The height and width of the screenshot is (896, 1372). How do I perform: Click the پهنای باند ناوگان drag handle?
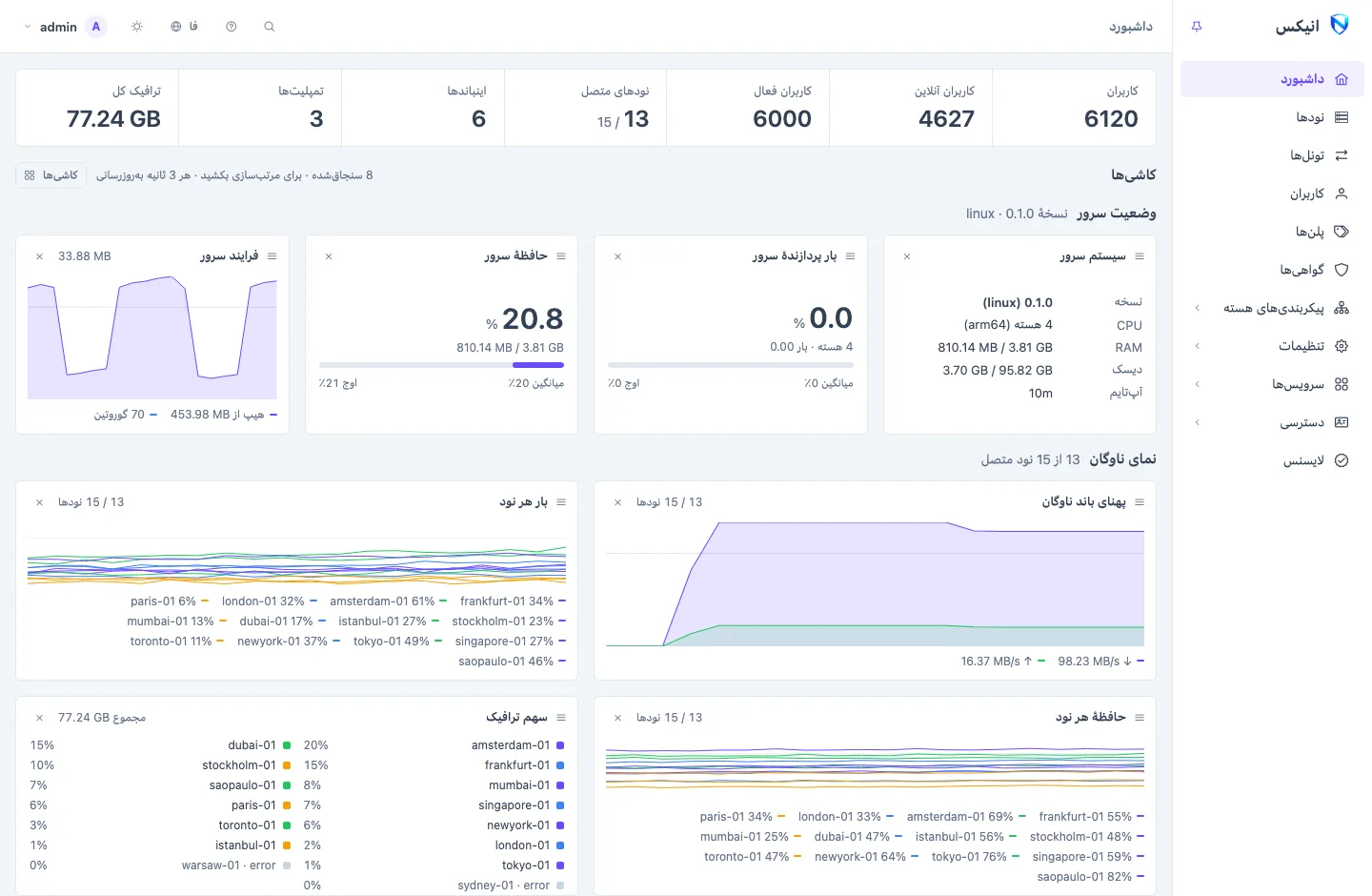(1140, 502)
